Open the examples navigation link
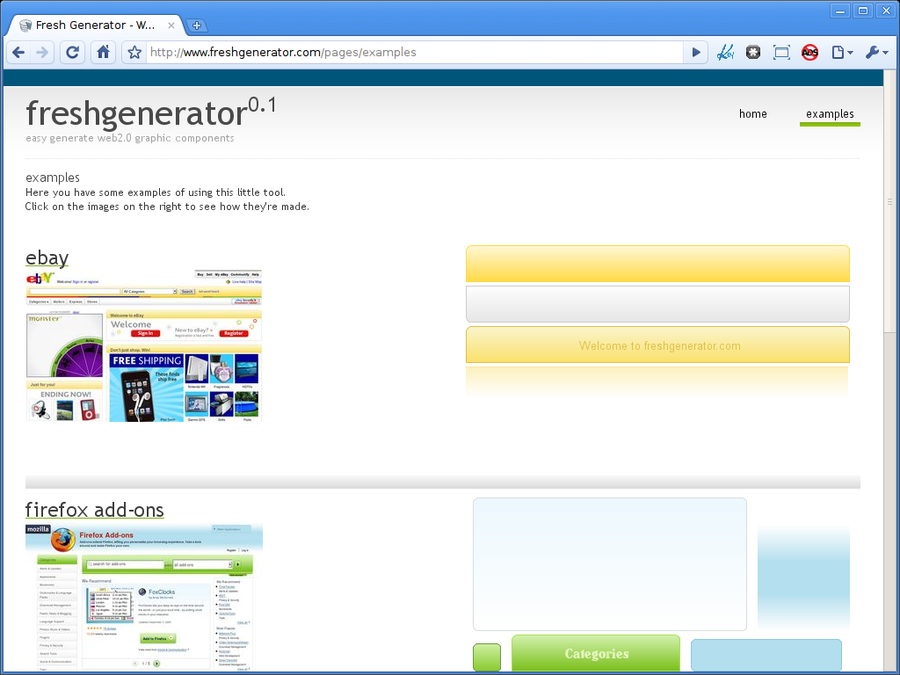 [830, 114]
